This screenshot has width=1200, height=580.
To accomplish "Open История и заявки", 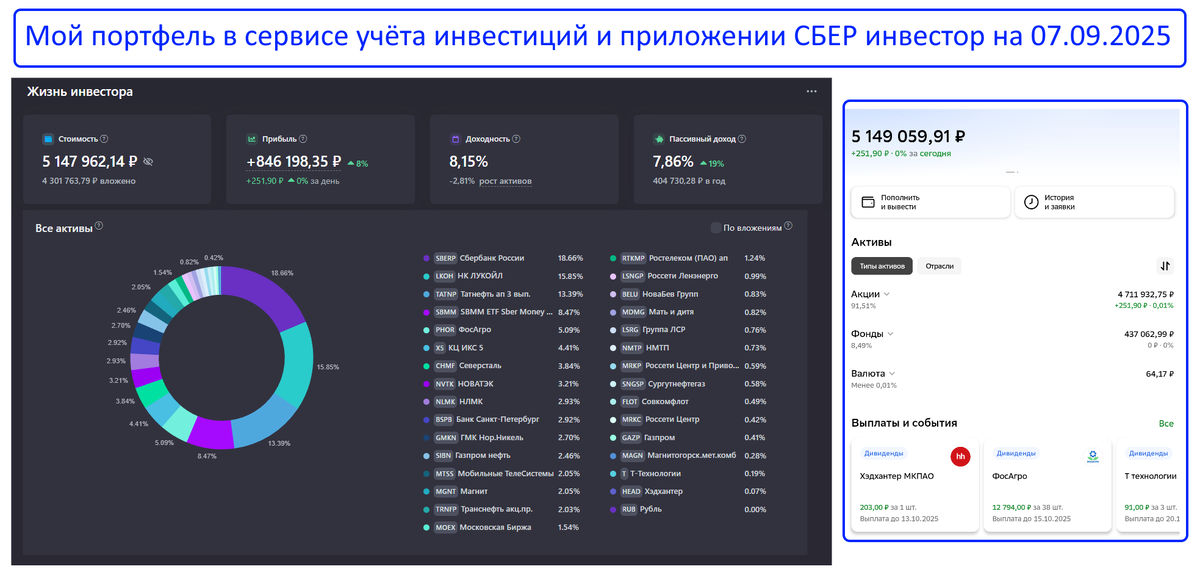I will click(1095, 202).
